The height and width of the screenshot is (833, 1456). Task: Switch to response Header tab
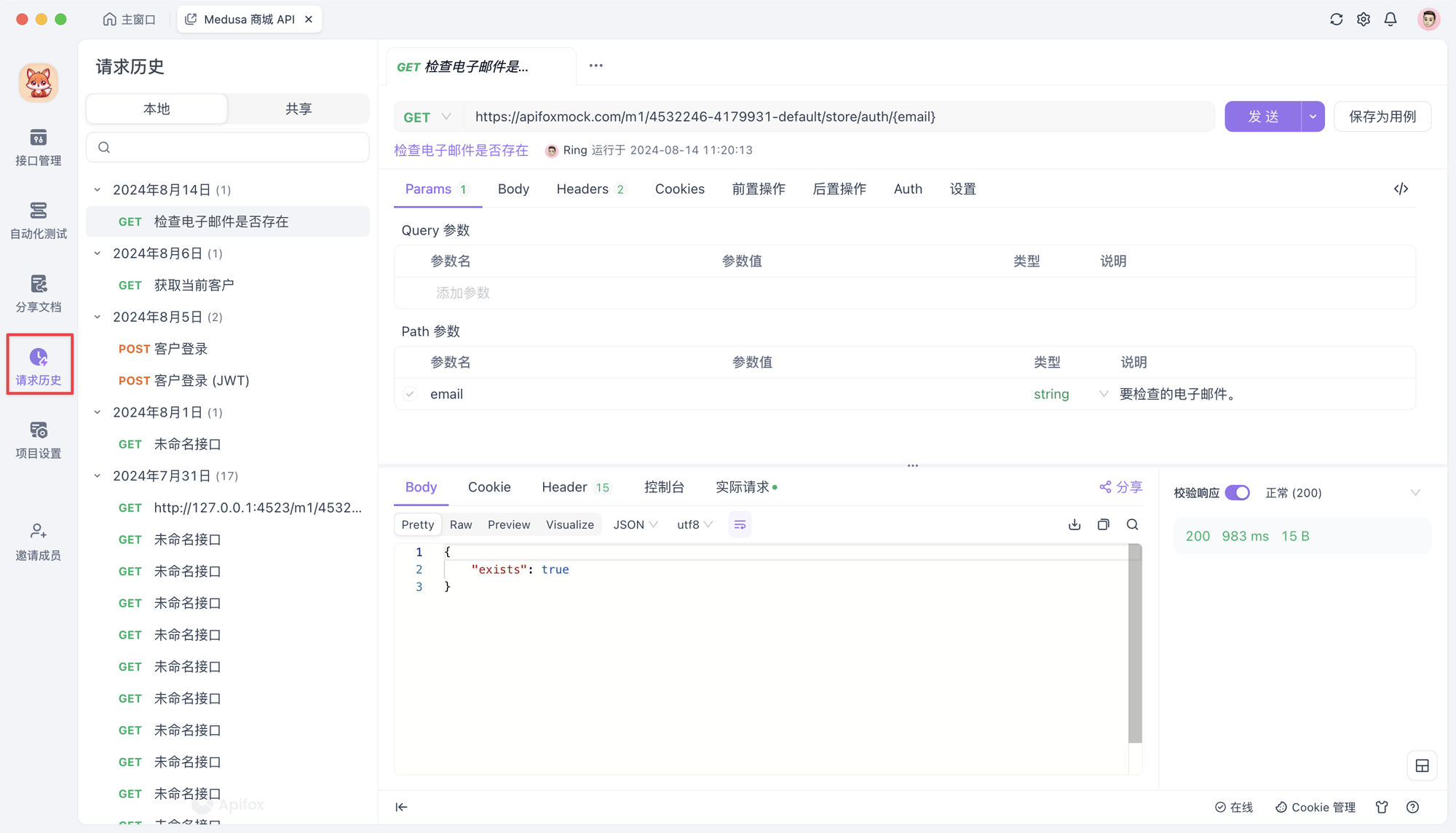click(576, 487)
